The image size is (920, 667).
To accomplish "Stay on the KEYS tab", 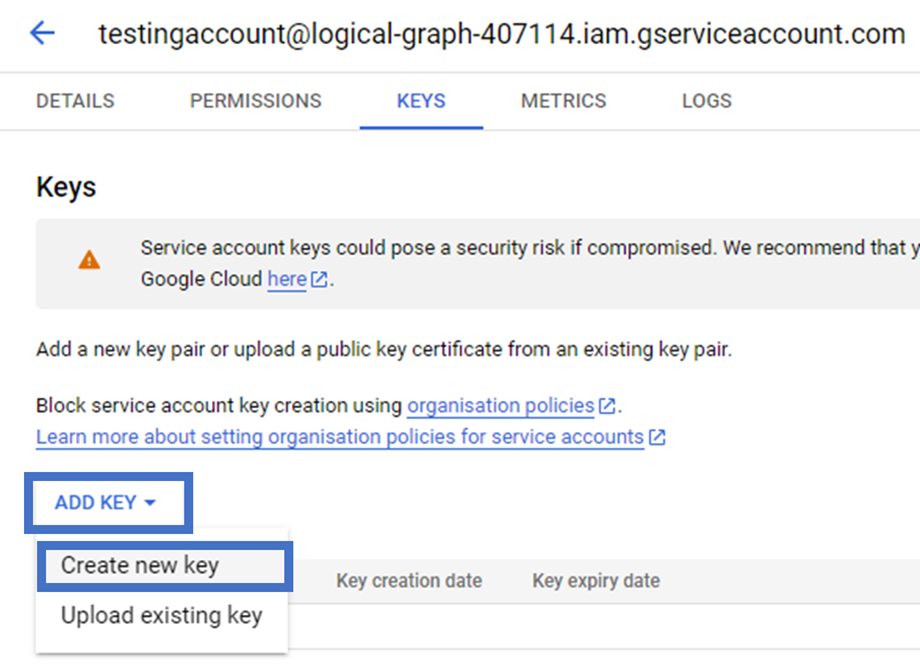I will pos(420,100).
